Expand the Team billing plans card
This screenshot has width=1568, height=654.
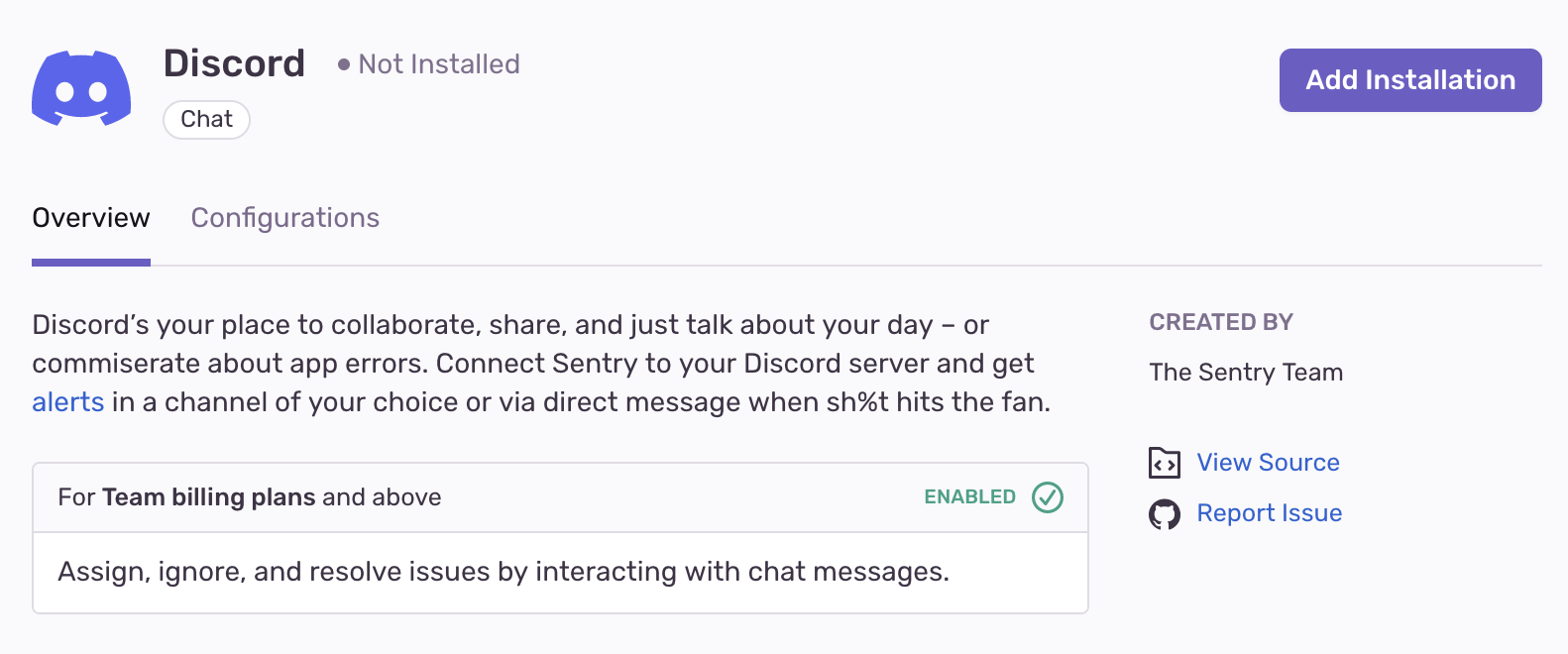coord(560,497)
